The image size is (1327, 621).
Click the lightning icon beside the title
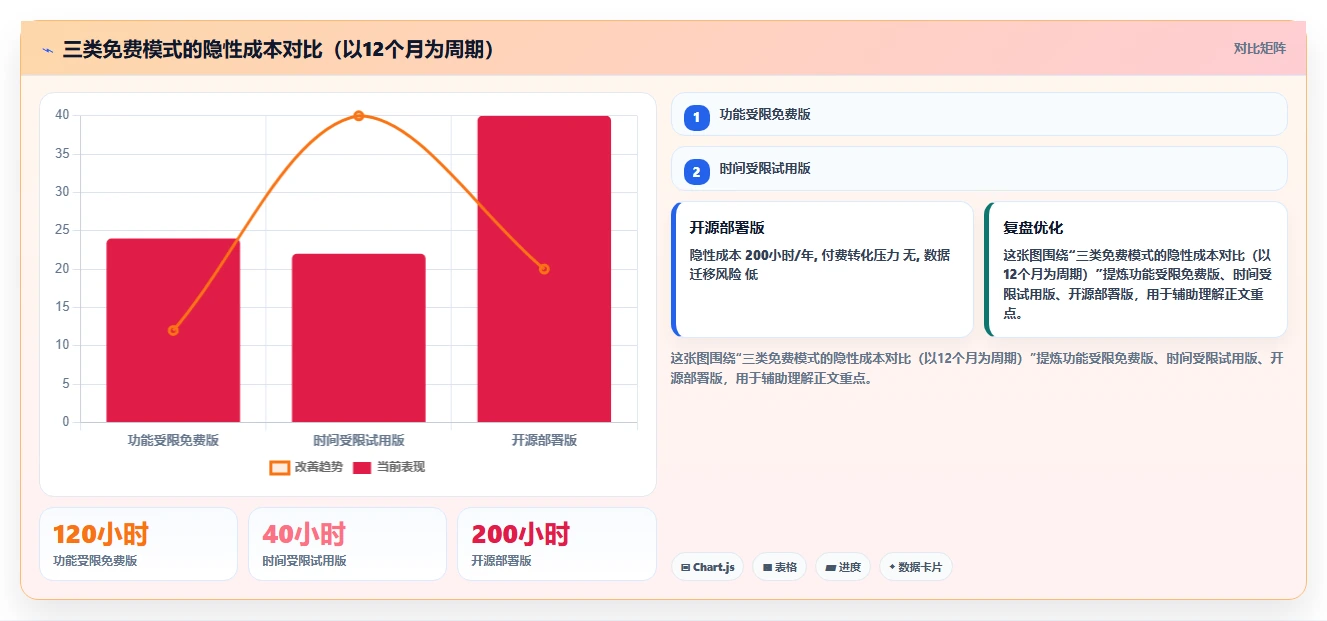47,50
